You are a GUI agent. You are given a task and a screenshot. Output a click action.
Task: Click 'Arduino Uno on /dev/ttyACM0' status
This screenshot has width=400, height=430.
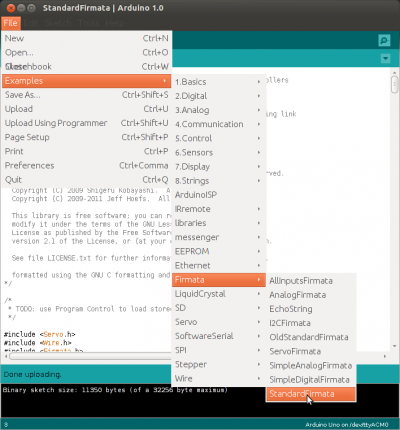pos(347,425)
